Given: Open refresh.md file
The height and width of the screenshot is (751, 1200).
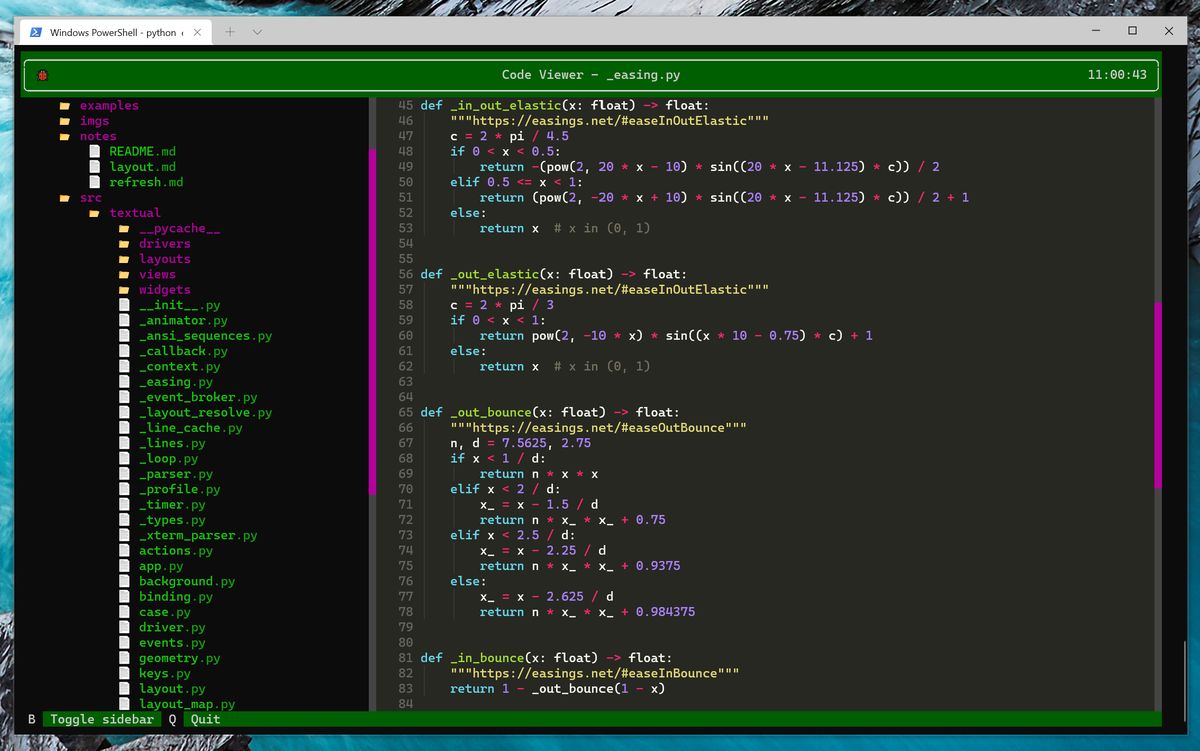Looking at the screenshot, I should point(146,182).
